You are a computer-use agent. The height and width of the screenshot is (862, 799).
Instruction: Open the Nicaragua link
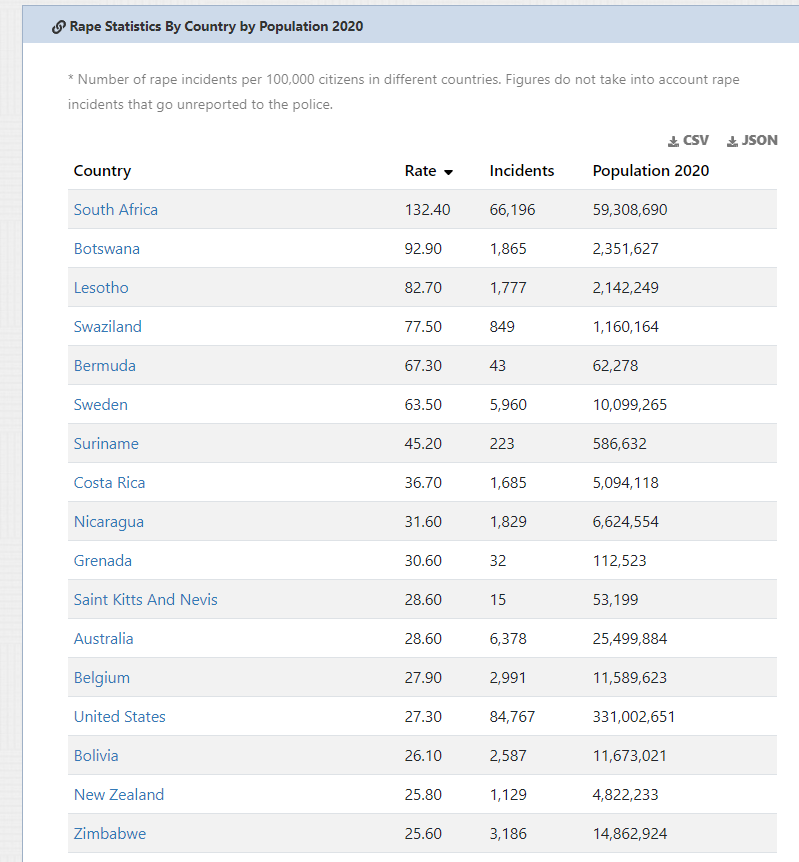pos(109,522)
